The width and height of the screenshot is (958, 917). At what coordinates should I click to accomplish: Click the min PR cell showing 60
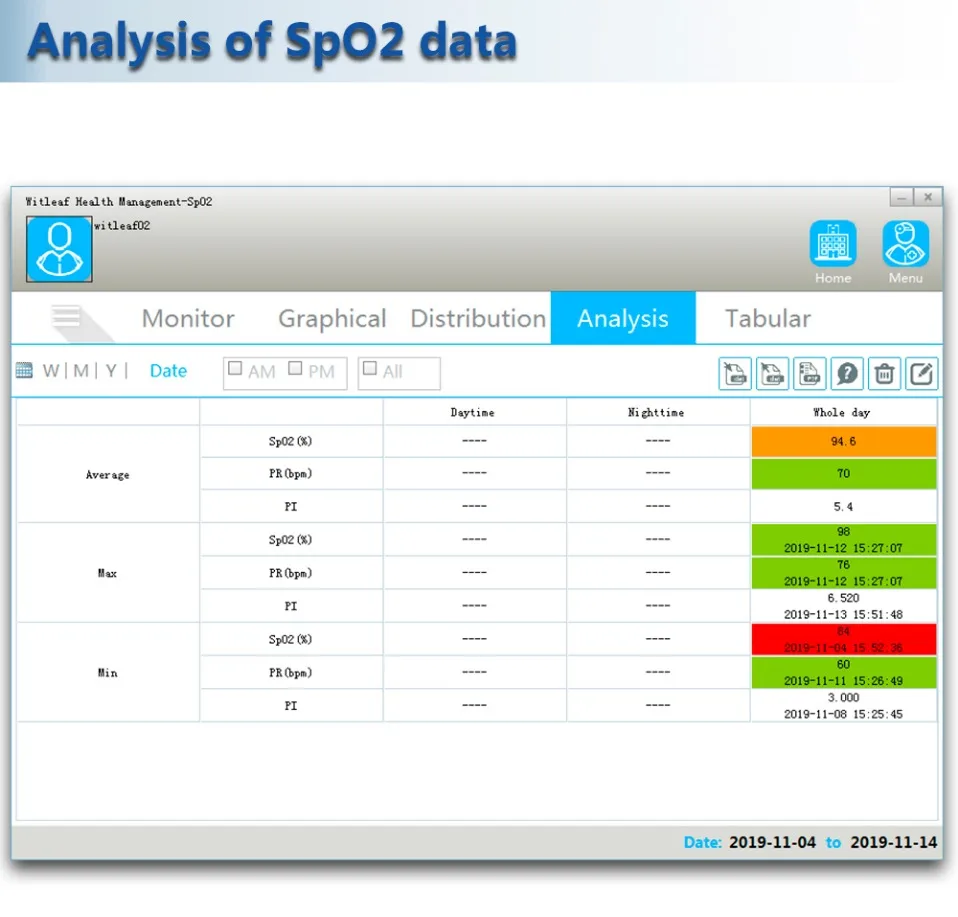coord(844,673)
